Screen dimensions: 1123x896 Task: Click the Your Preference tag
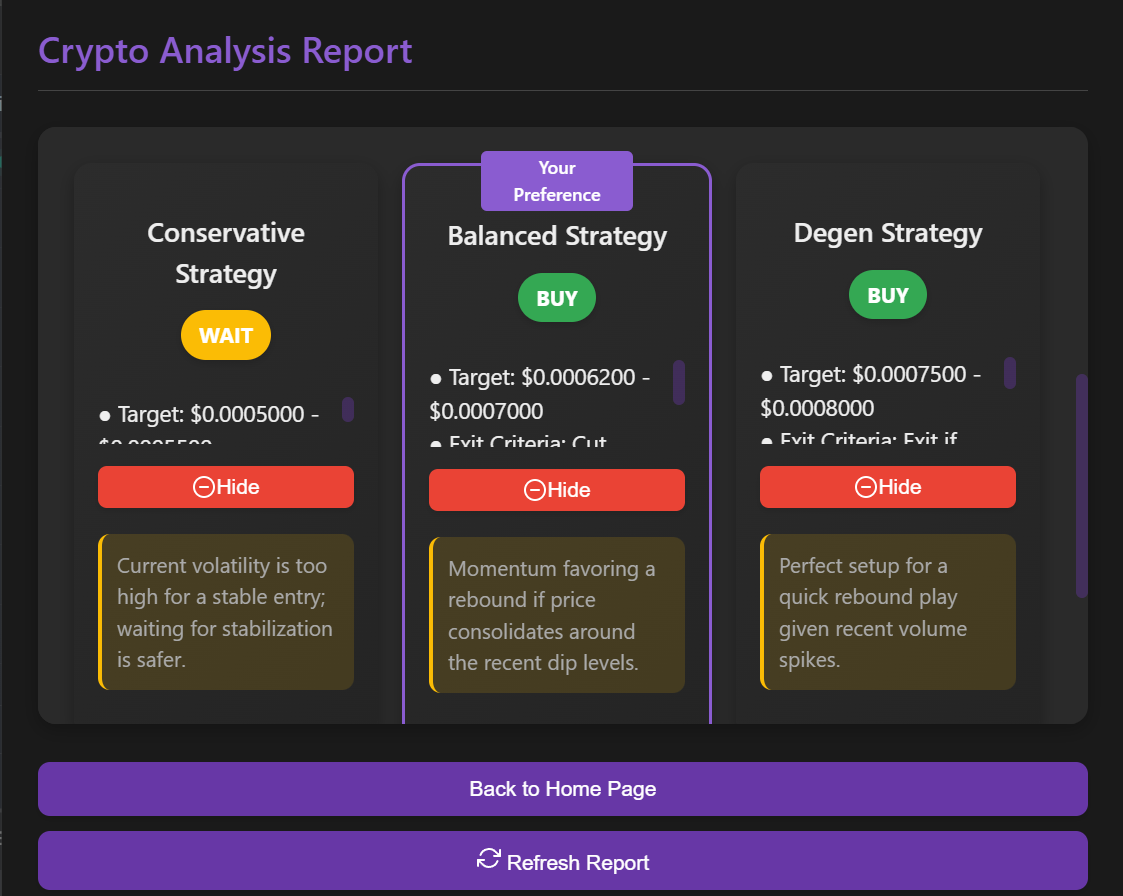[x=557, y=181]
